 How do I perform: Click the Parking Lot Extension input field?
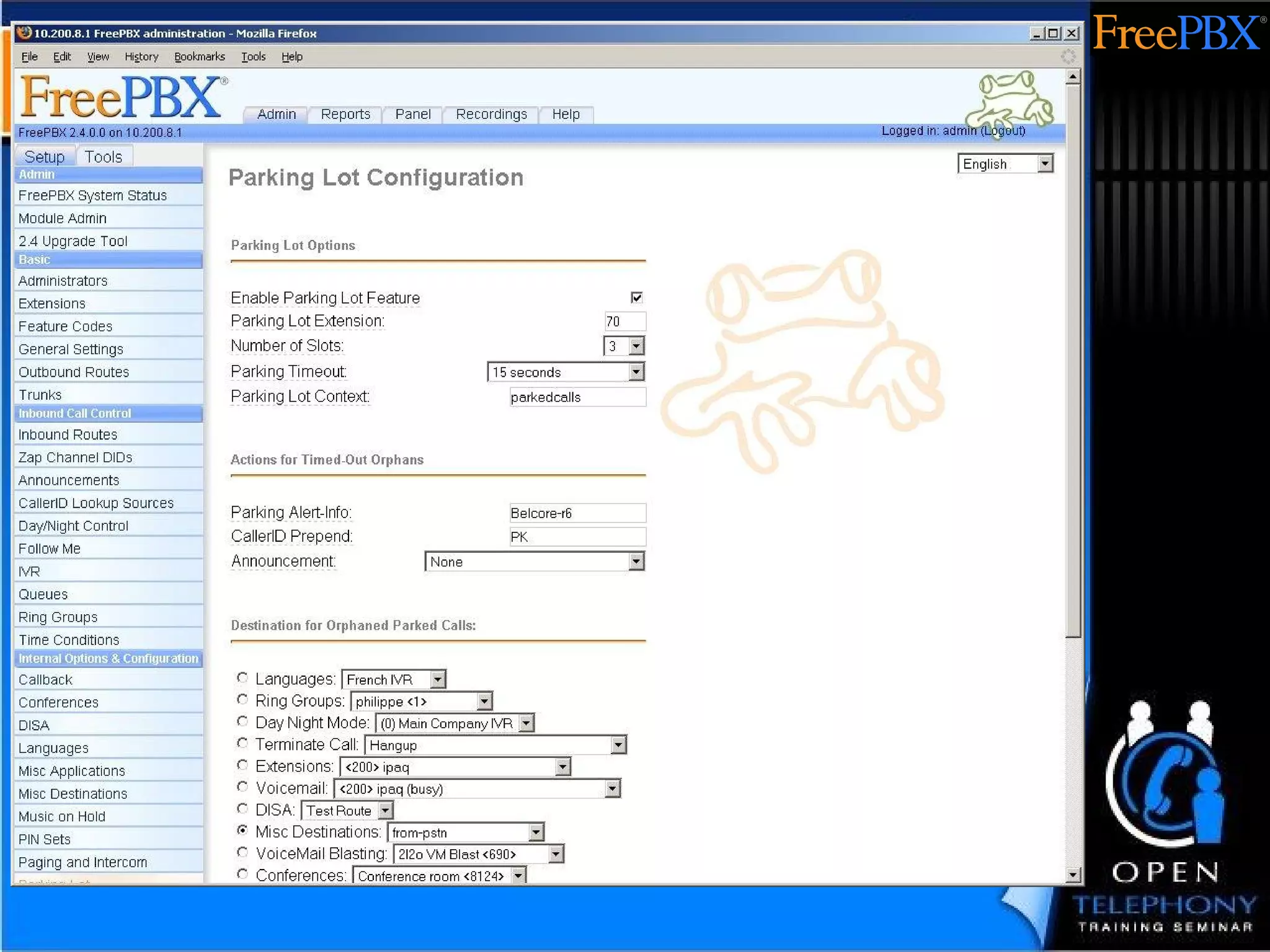624,321
